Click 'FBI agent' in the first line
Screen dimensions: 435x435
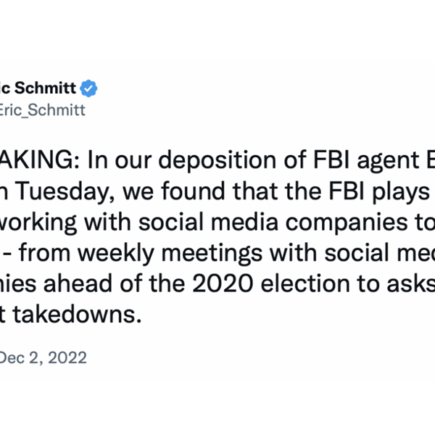tap(366, 162)
